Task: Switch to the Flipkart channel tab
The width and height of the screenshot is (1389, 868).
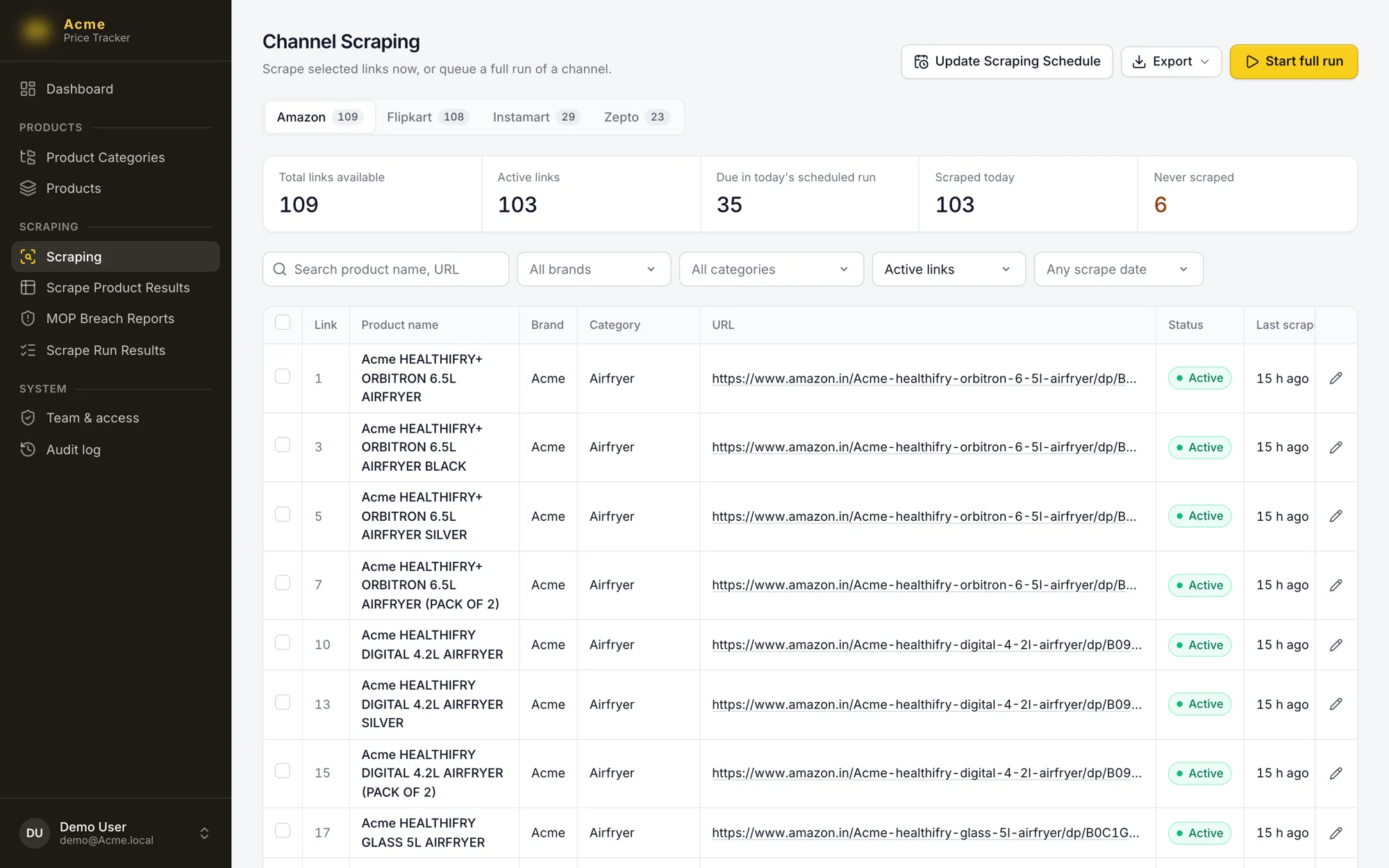Action: click(427, 117)
